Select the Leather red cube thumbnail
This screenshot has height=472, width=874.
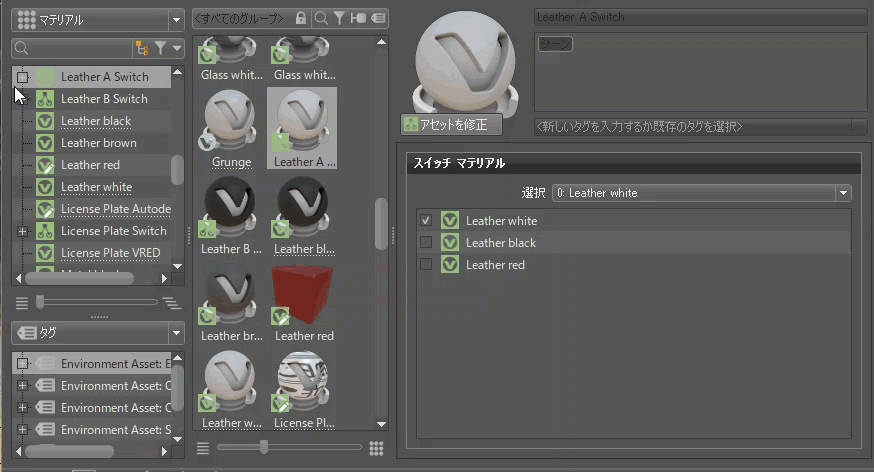(303, 303)
